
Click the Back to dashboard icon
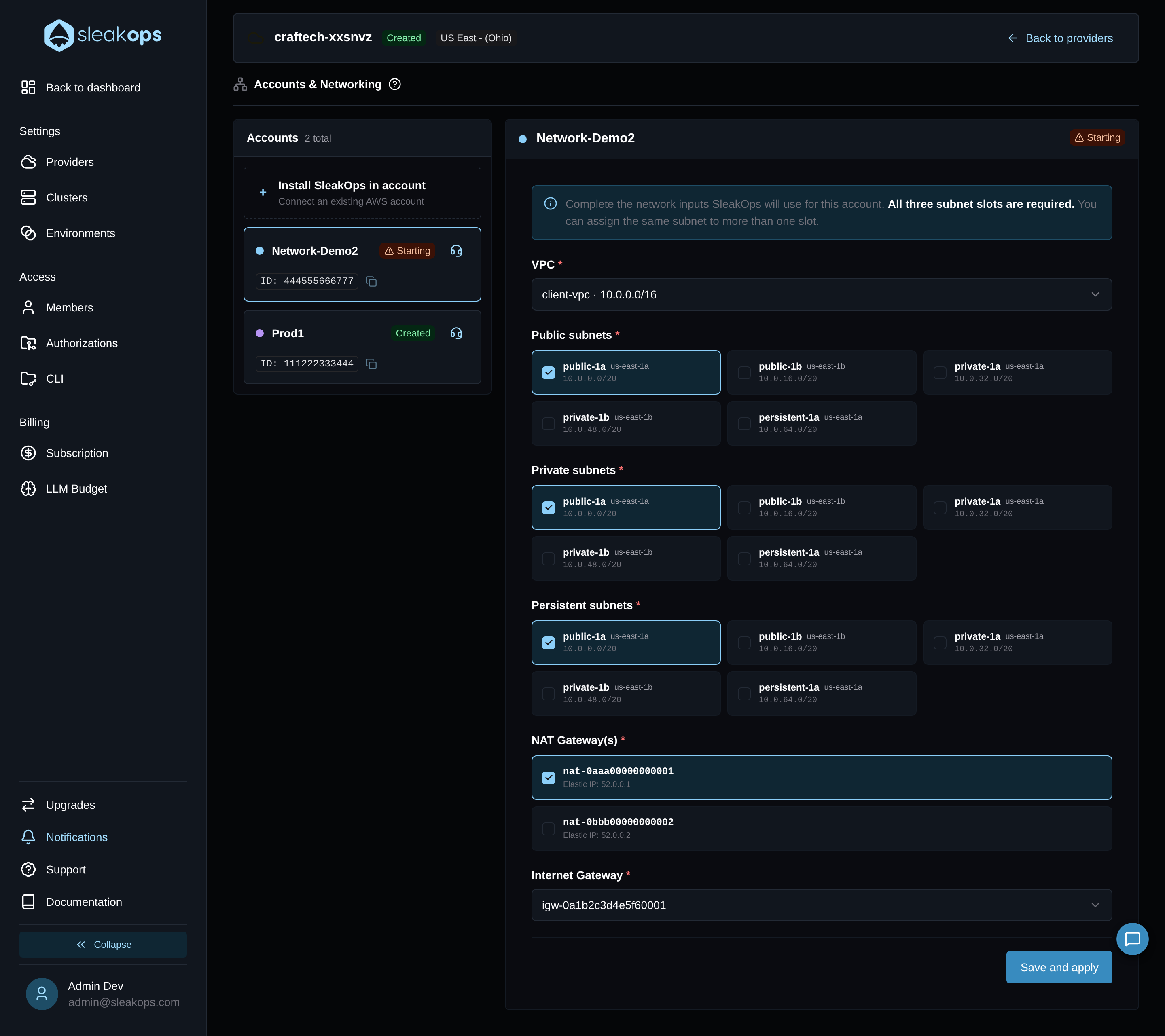[28, 87]
